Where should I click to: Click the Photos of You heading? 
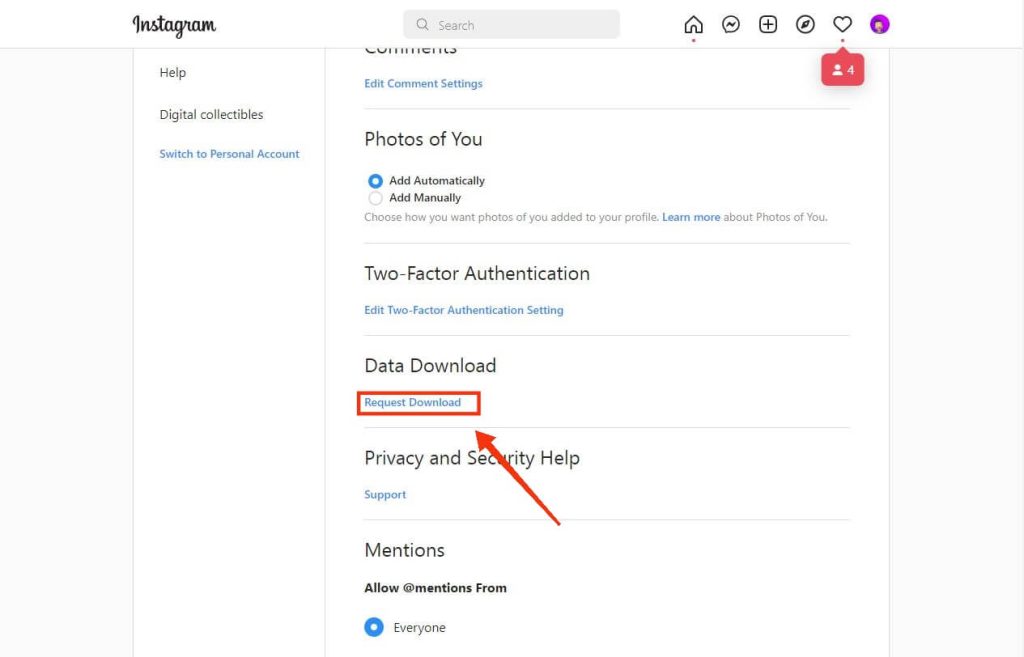pyautogui.click(x=423, y=139)
